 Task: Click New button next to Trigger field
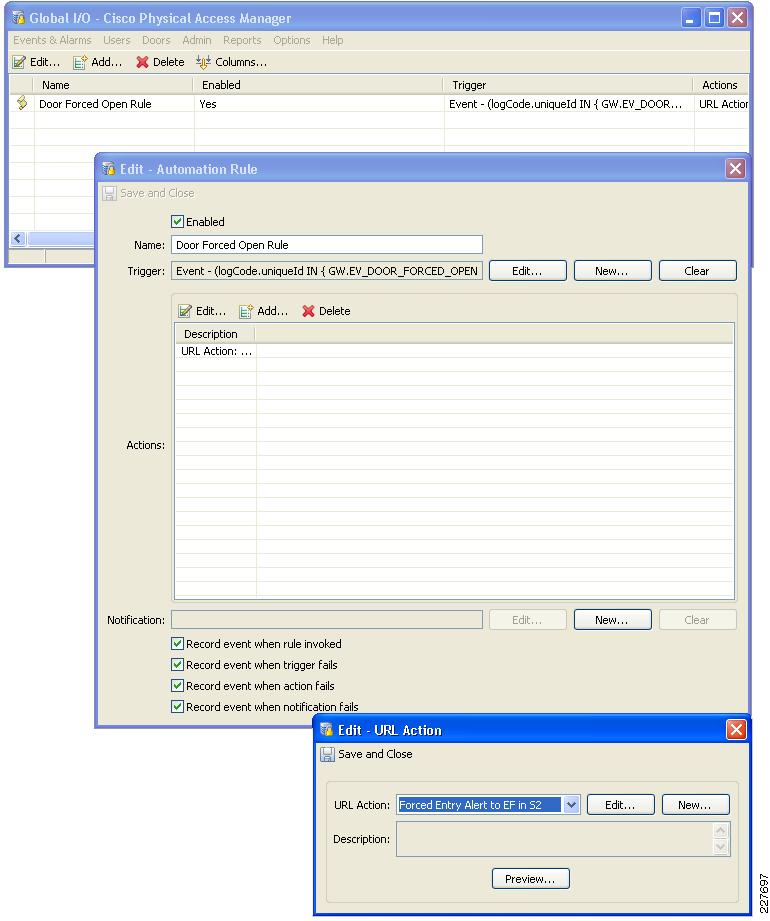(x=612, y=271)
